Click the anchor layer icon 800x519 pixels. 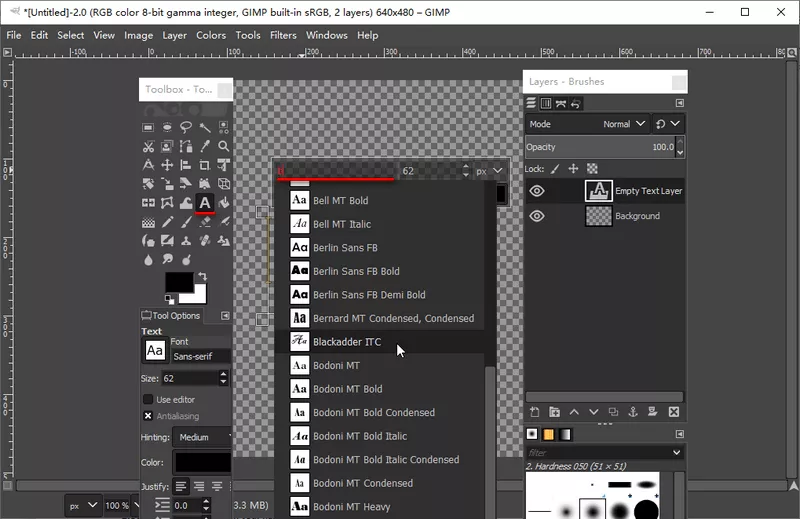coord(634,411)
